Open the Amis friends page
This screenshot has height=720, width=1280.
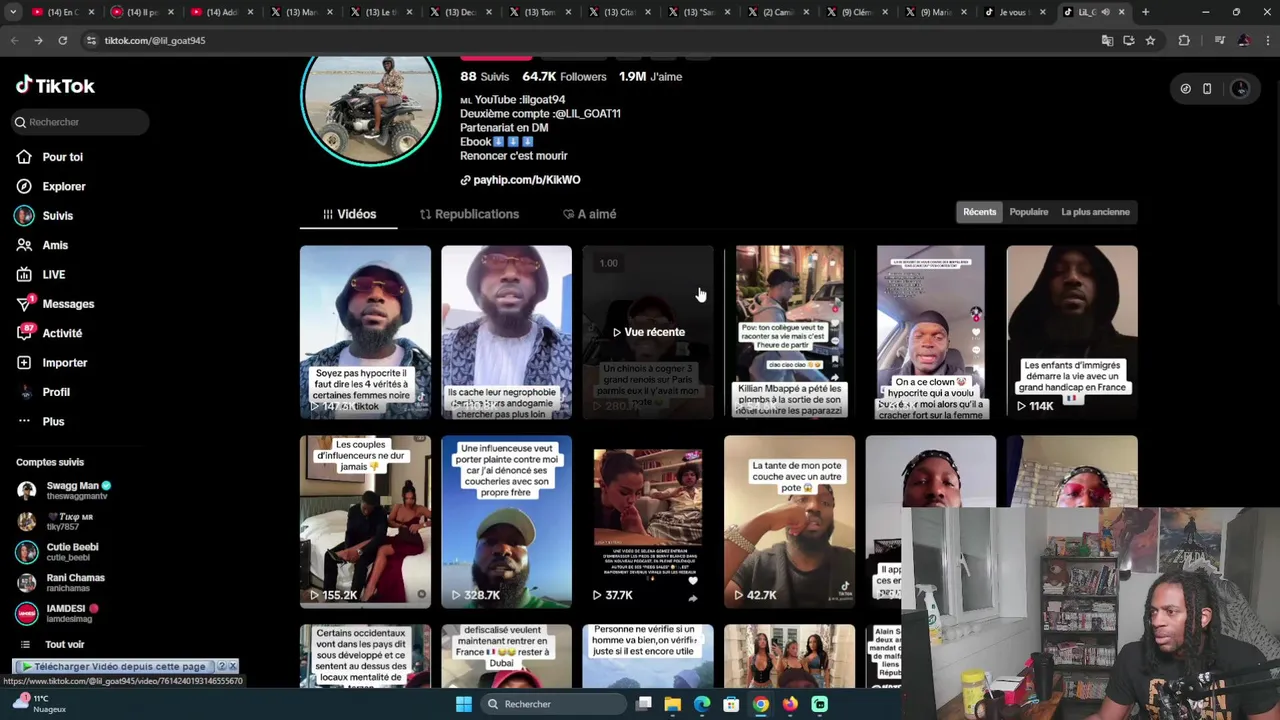(x=55, y=245)
